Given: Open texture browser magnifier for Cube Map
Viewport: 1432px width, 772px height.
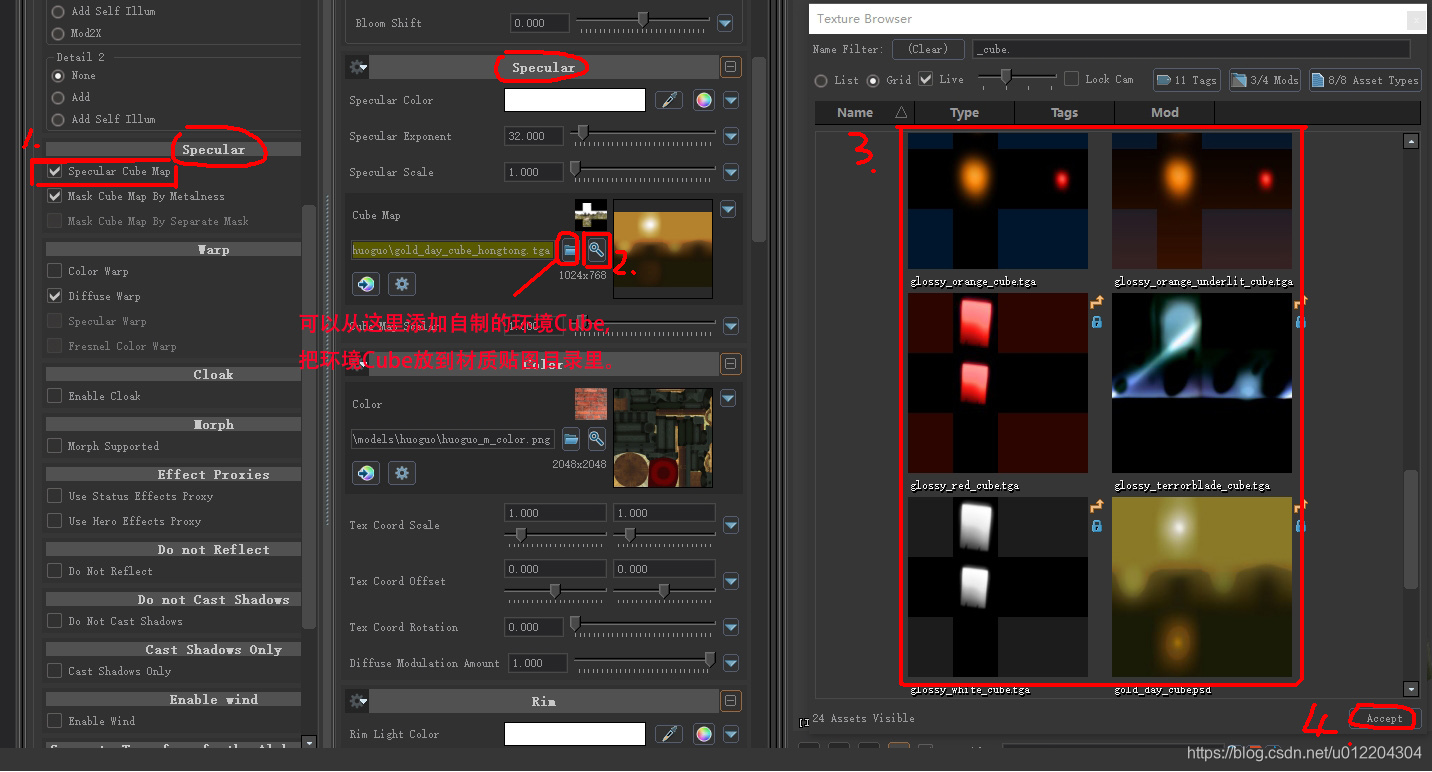Looking at the screenshot, I should [596, 250].
